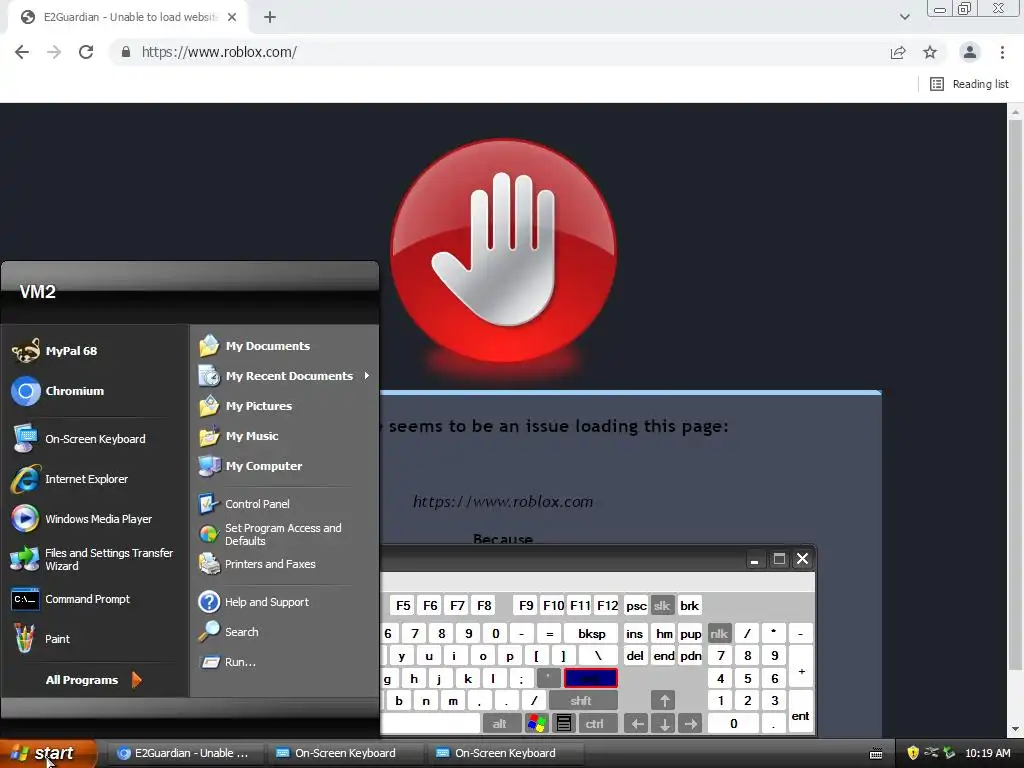The width and height of the screenshot is (1024, 768).
Task: Open Help and Support
Action: [254, 601]
